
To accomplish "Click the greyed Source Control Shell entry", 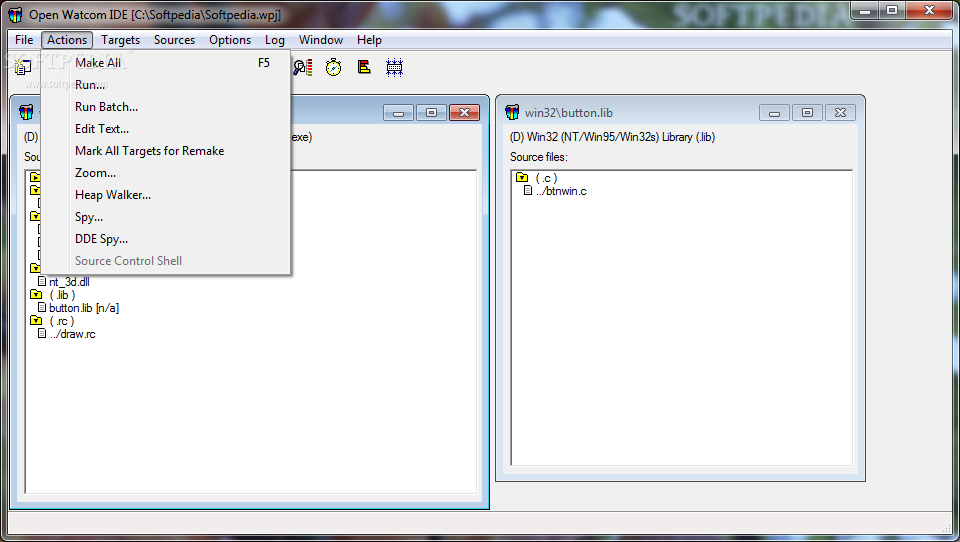I will [165, 261].
